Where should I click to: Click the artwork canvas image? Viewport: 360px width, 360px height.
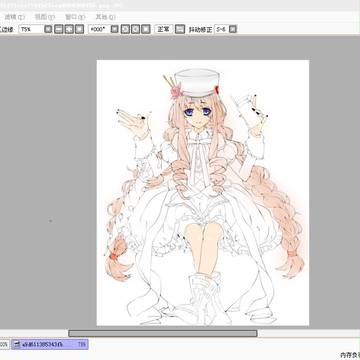(203, 193)
